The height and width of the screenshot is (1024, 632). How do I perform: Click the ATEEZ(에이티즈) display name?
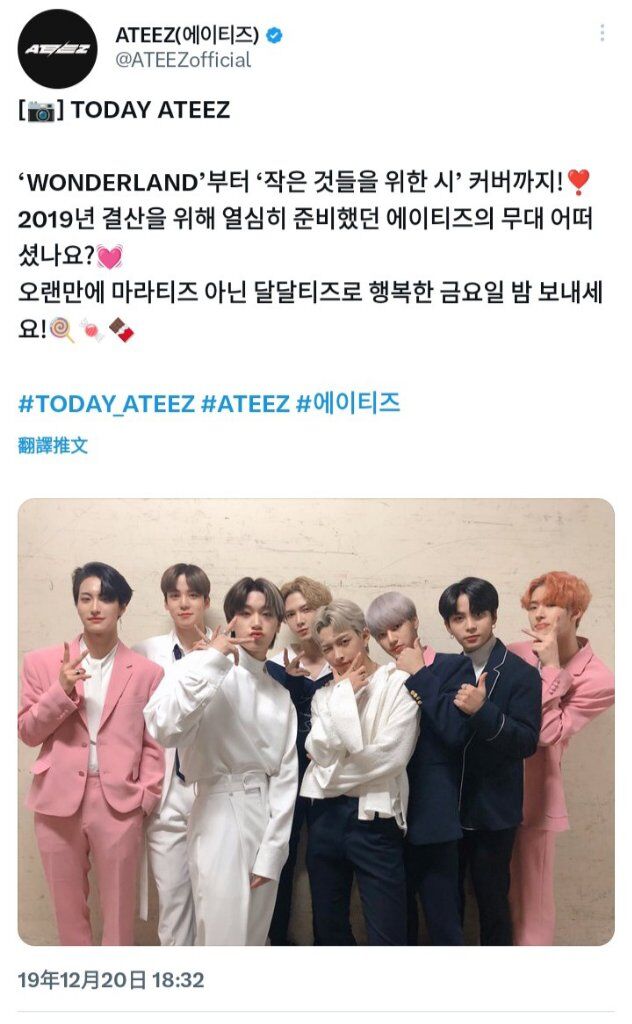(x=187, y=35)
